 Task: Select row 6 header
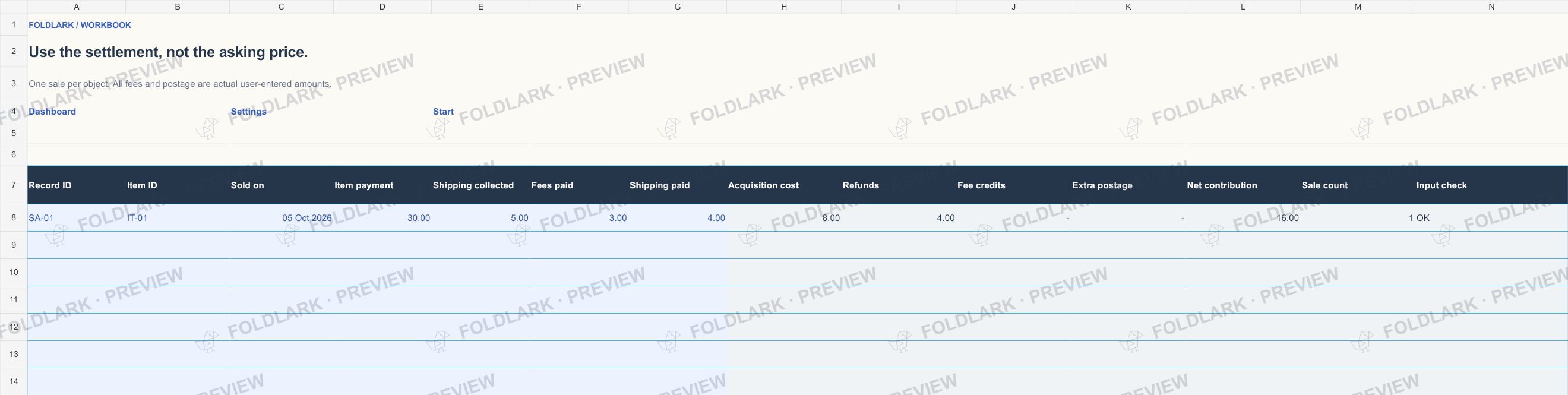point(14,154)
